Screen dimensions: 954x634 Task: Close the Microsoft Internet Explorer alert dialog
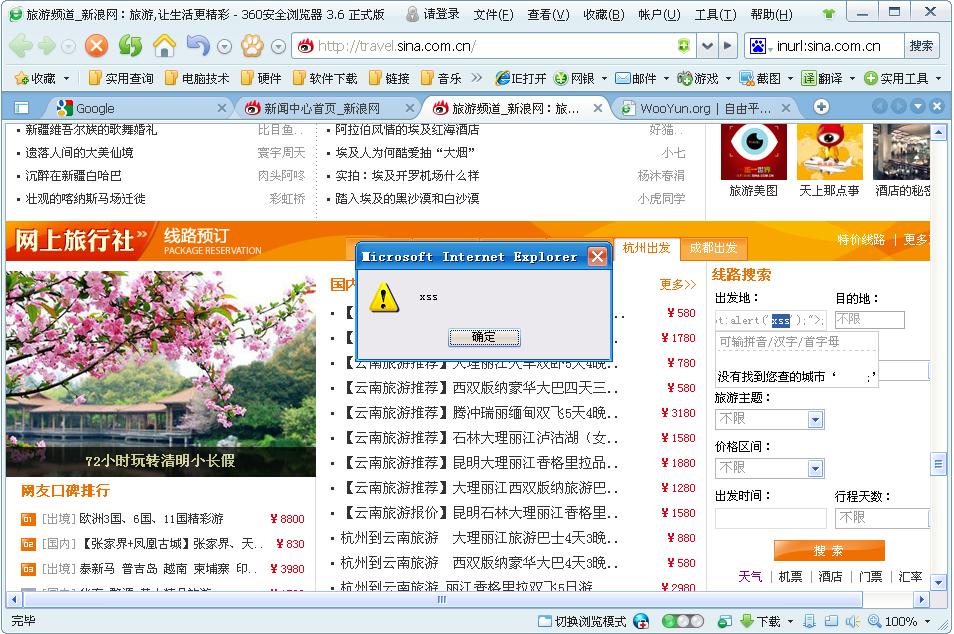597,257
